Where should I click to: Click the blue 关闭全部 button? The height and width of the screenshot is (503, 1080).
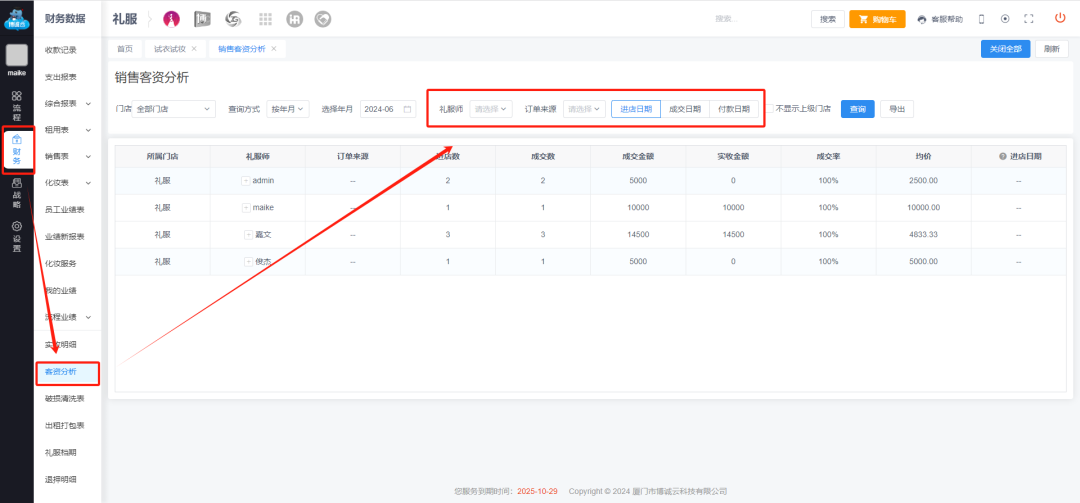click(1006, 49)
